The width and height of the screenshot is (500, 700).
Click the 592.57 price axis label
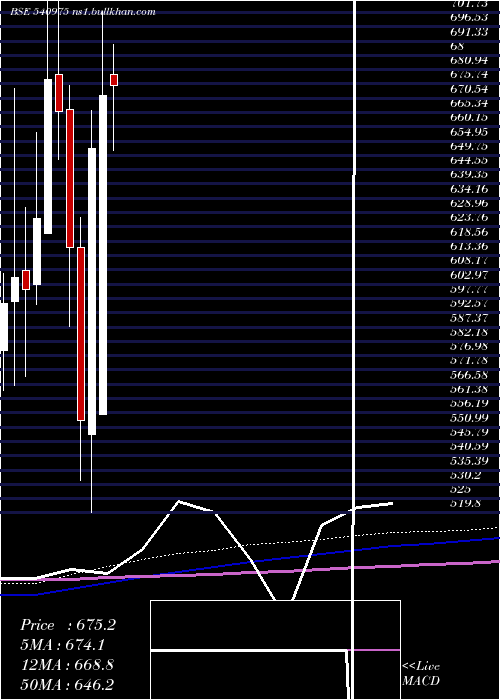point(469,303)
